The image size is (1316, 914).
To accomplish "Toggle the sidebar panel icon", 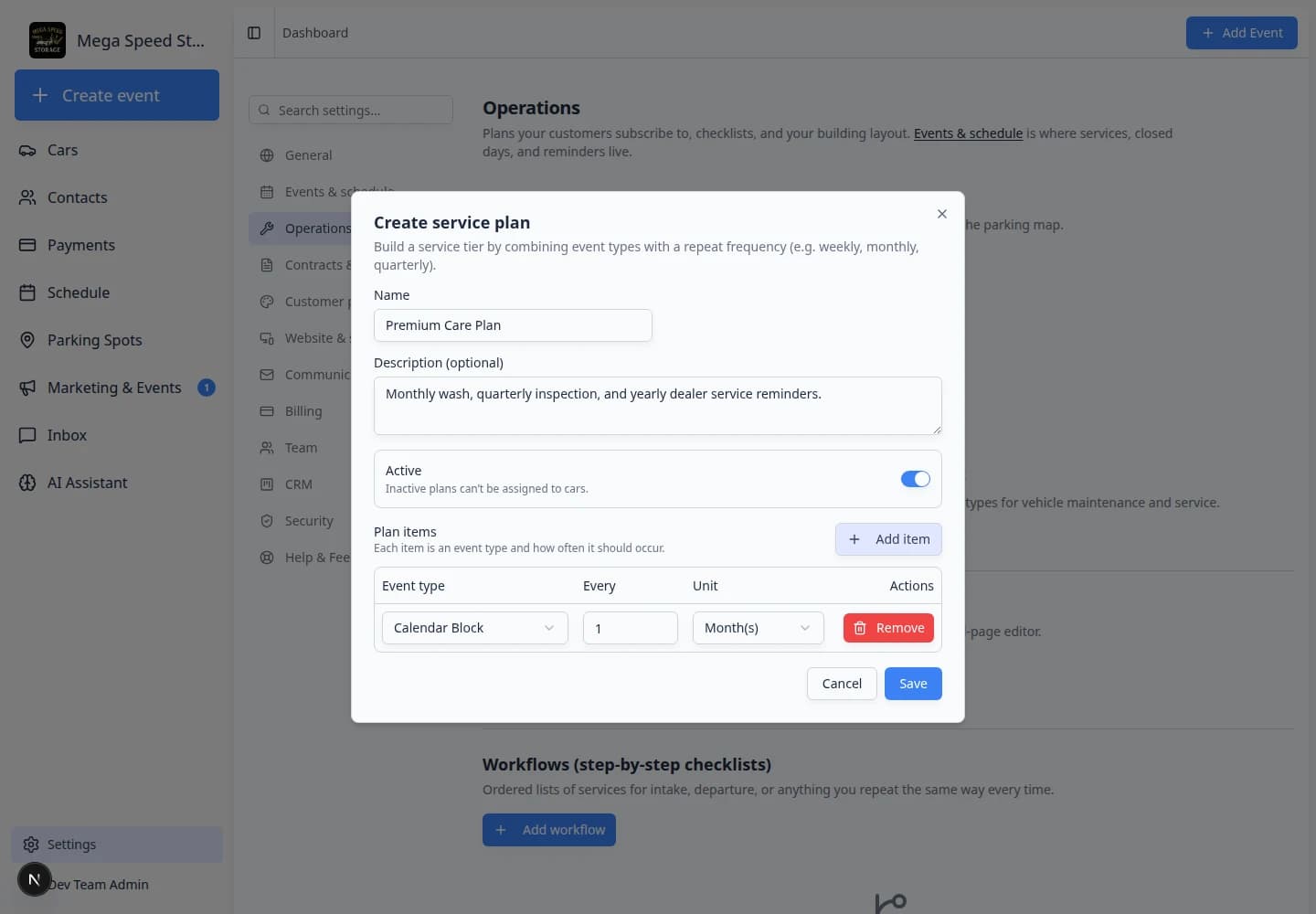I will pos(254,33).
